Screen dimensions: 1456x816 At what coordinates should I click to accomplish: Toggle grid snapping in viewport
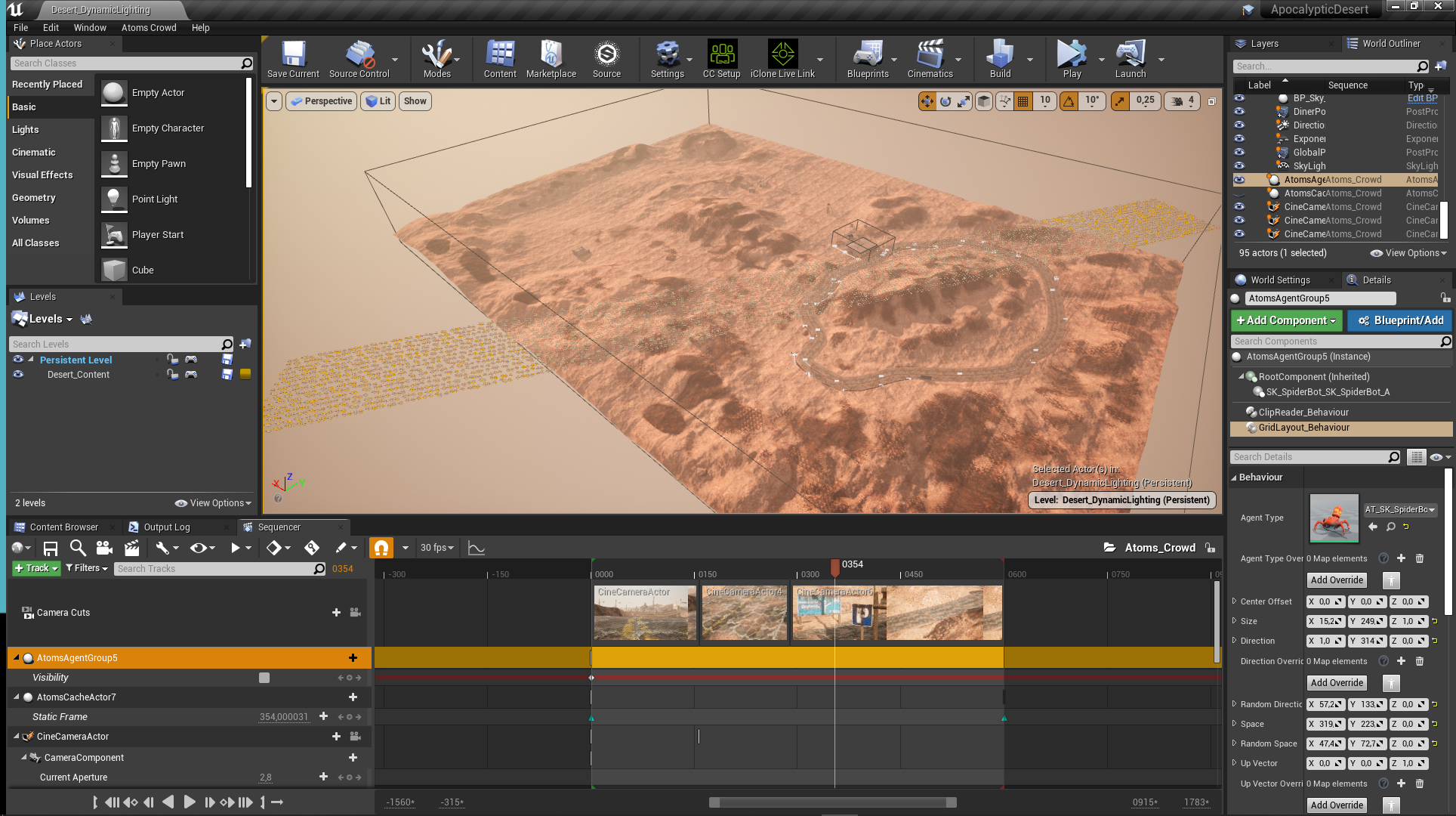point(1023,100)
